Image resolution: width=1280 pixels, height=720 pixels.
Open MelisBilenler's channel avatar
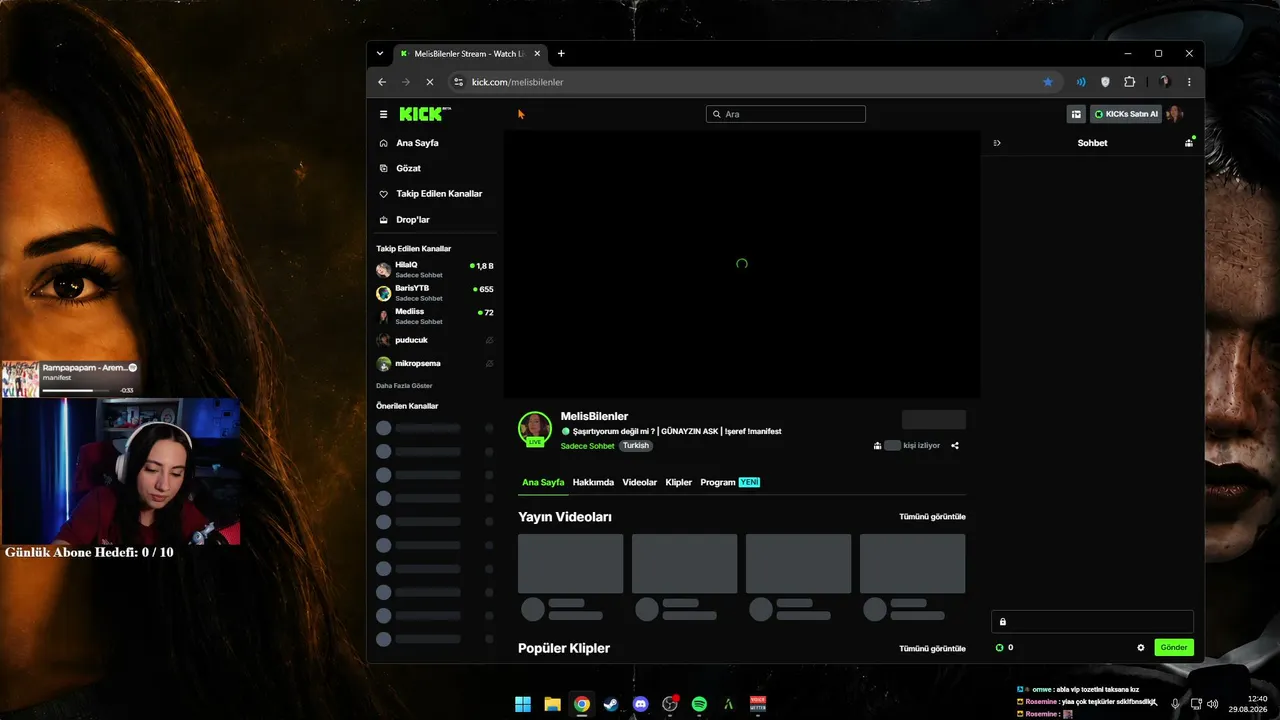click(535, 428)
